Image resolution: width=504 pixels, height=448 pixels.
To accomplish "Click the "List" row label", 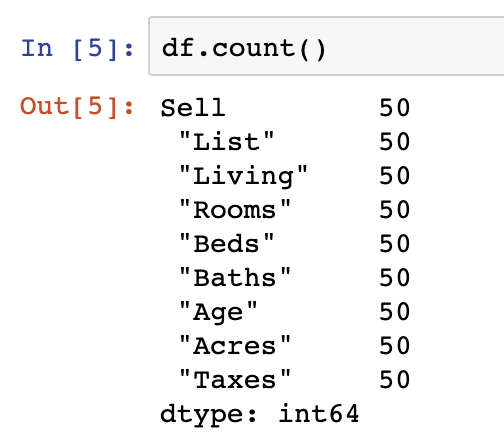I will pos(227,141).
